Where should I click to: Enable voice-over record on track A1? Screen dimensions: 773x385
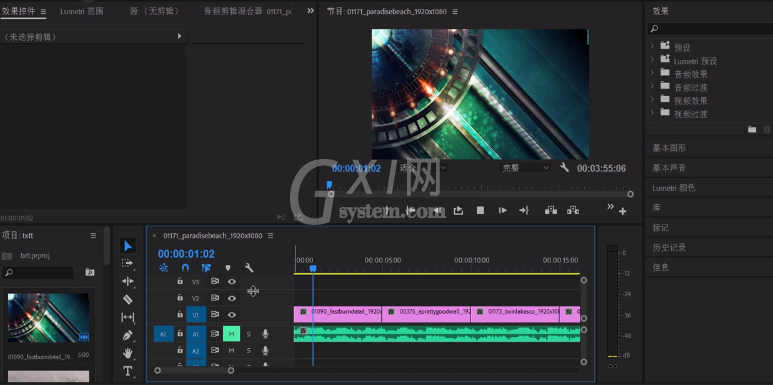click(265, 334)
